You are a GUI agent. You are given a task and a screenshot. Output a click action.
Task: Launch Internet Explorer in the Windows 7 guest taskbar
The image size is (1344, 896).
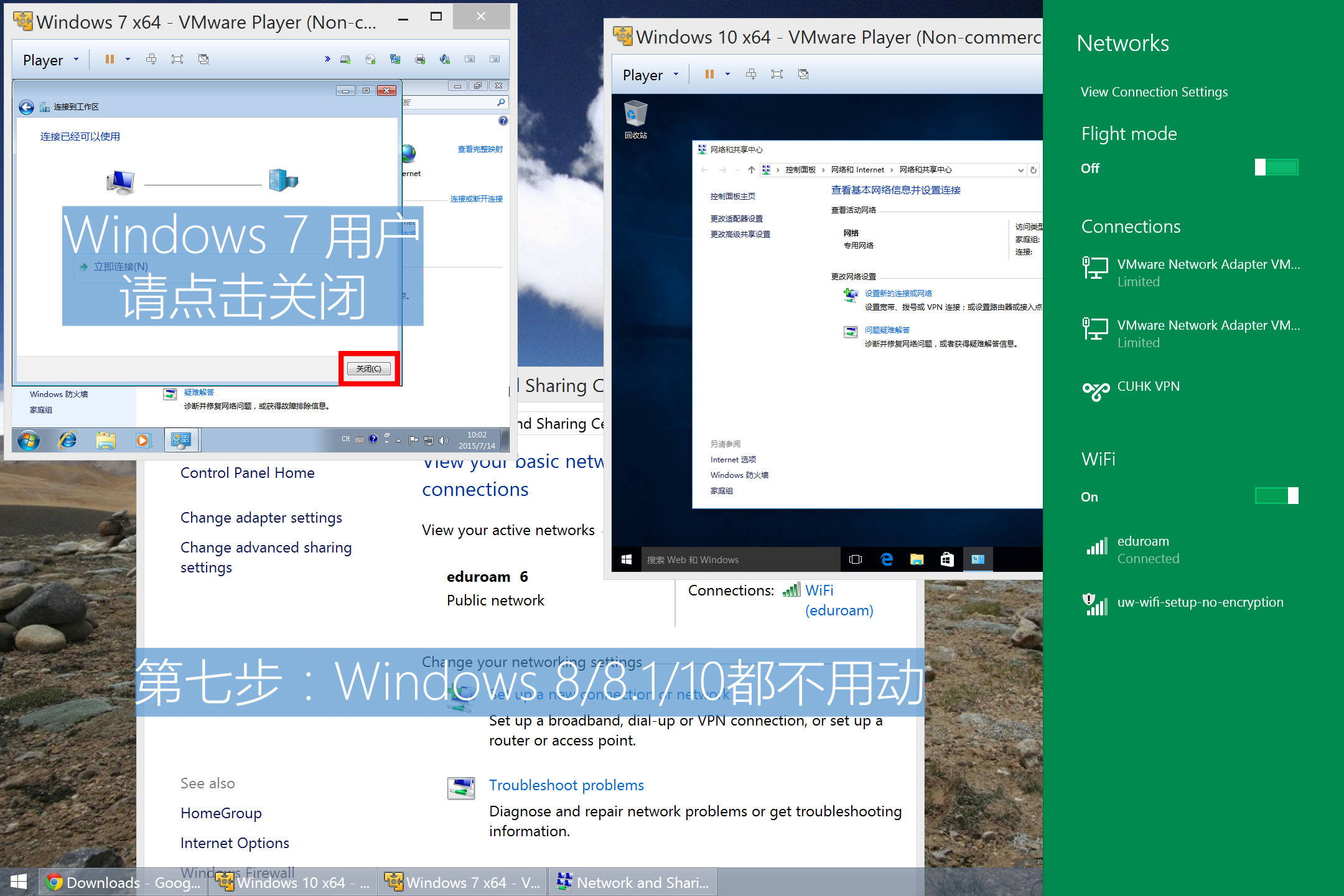(x=67, y=441)
